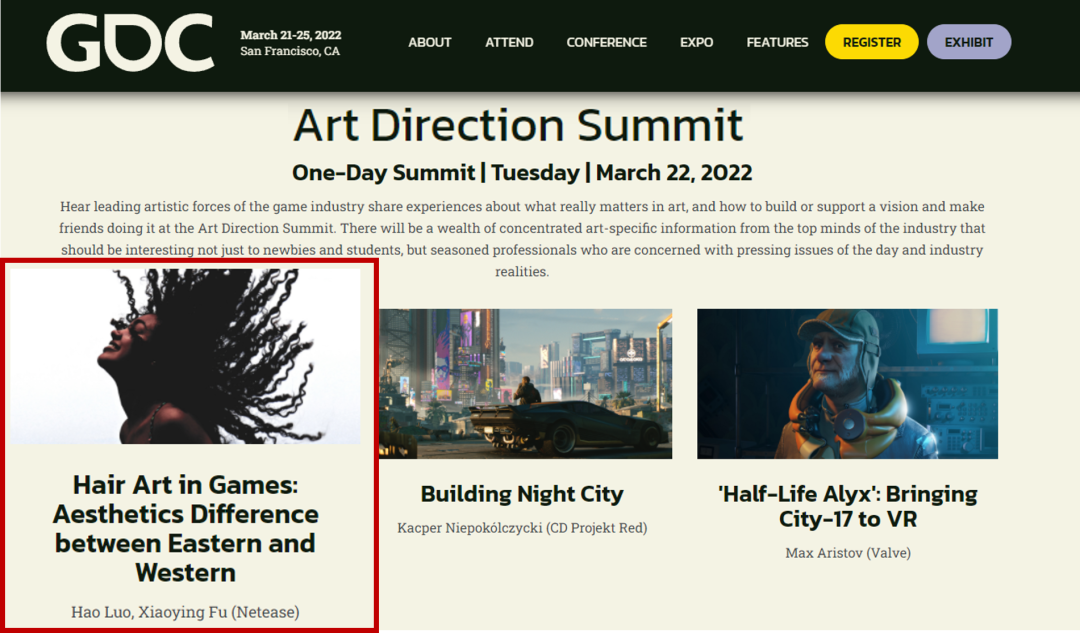Click the 'March 21-25, 2022' date text
Screen dimensions: 1080x633
pyautogui.click(x=291, y=34)
